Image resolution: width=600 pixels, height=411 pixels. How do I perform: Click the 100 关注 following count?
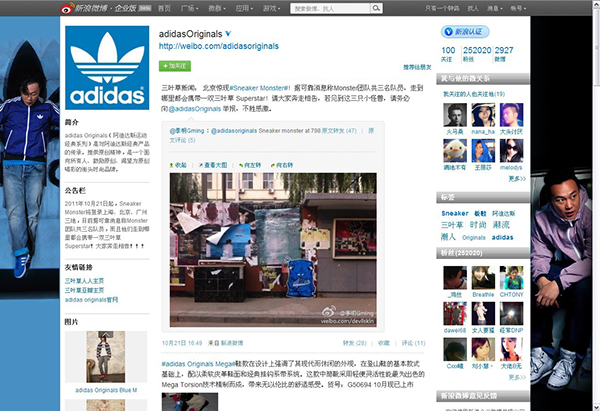pos(448,54)
